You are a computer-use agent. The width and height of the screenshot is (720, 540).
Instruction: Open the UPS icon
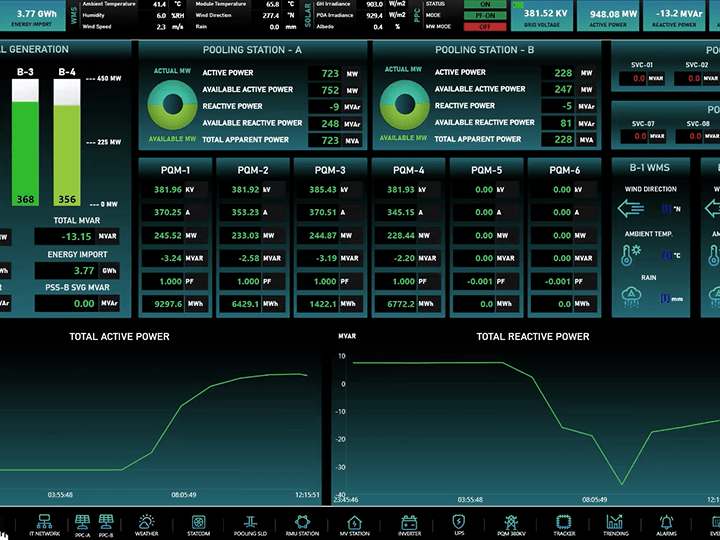(459, 525)
